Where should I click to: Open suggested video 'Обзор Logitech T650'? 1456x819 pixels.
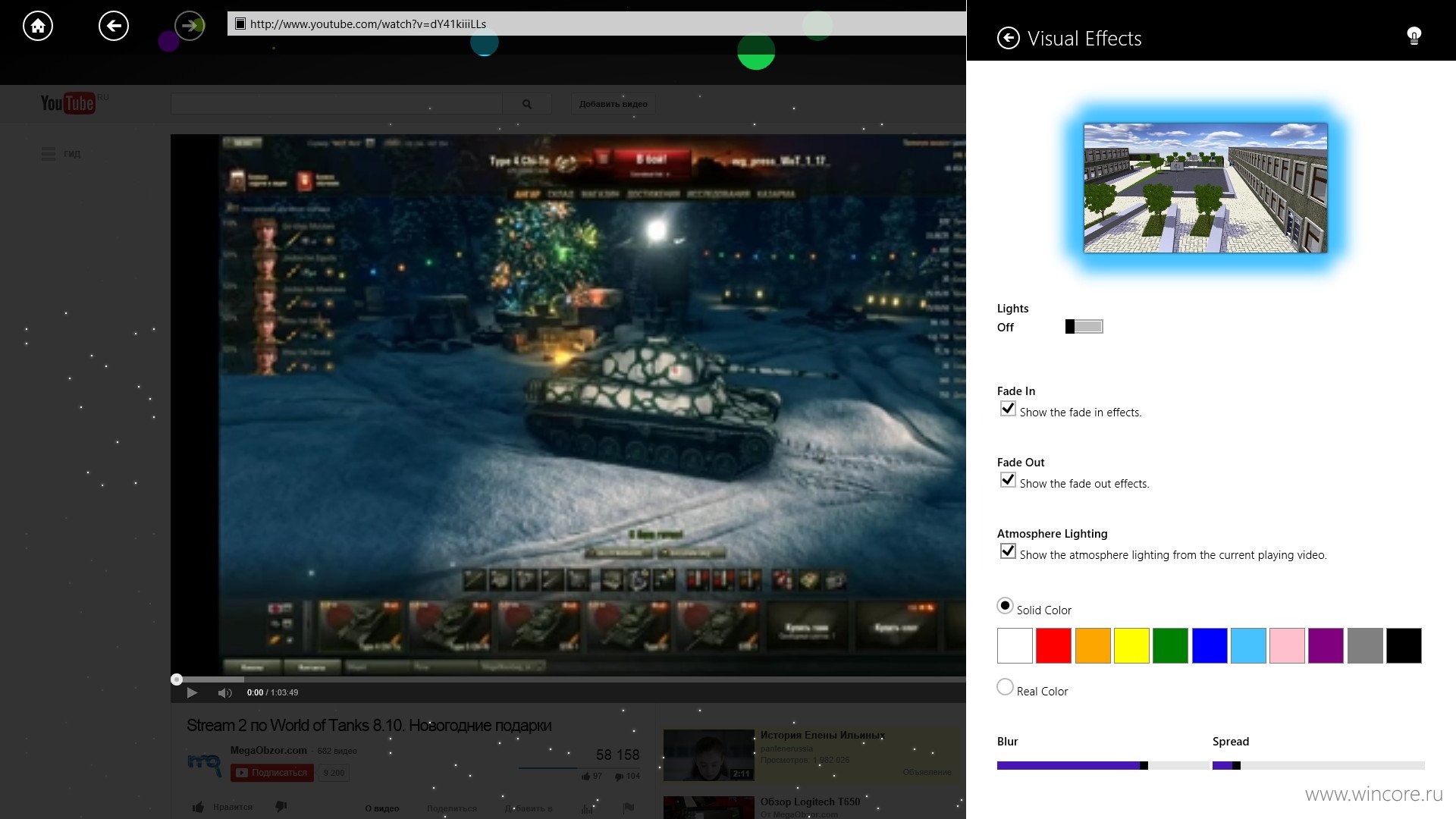811,802
